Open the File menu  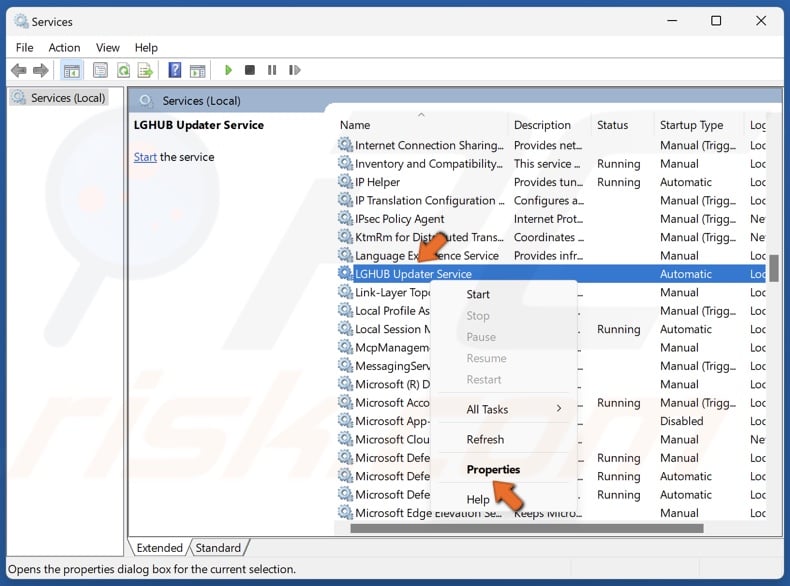pos(25,48)
